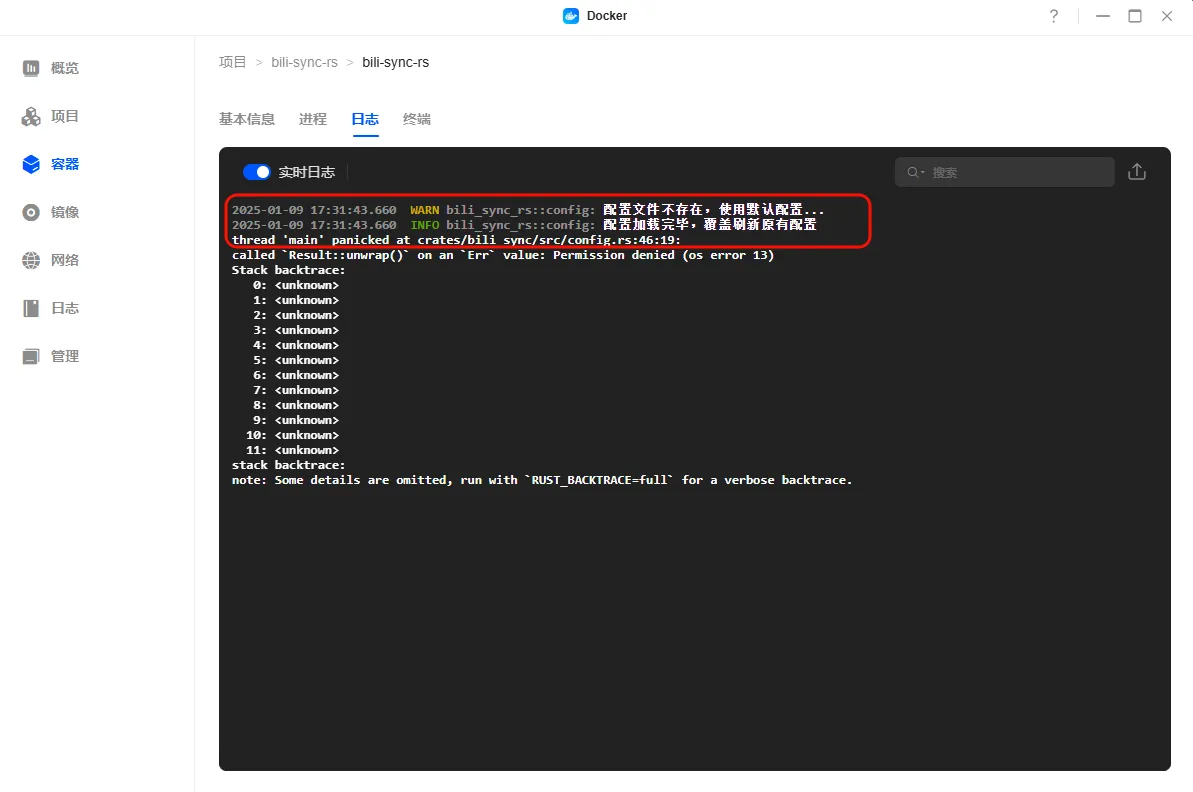Switch to the Basic Info (基本信息) tab

tap(246, 119)
